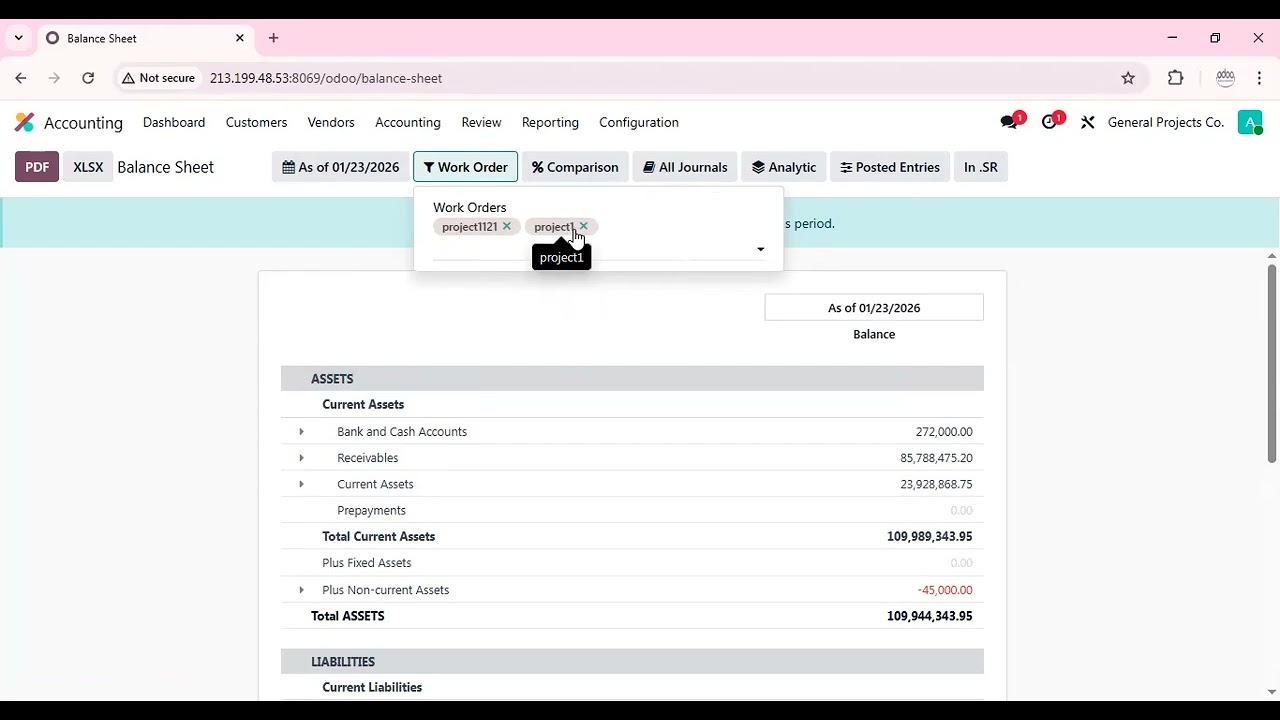Open Posted Entries options
The height and width of the screenshot is (720, 1280).
click(890, 167)
